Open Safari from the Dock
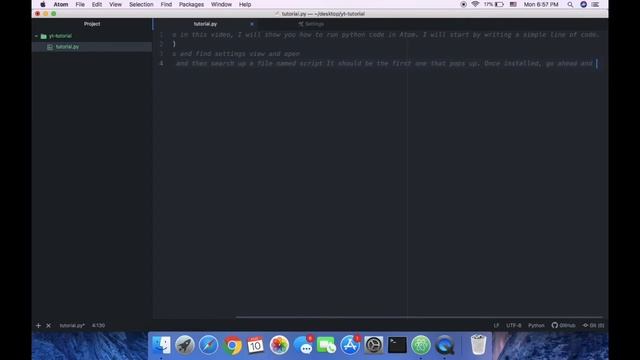 (x=209, y=345)
